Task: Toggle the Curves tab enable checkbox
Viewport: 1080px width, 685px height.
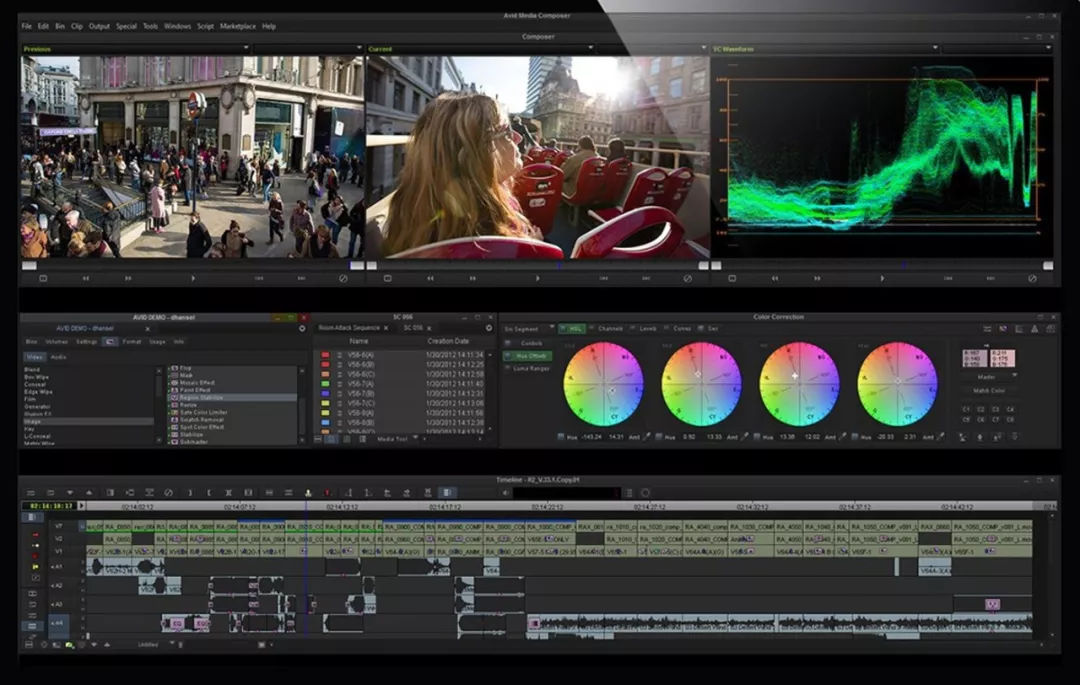Action: [x=666, y=328]
